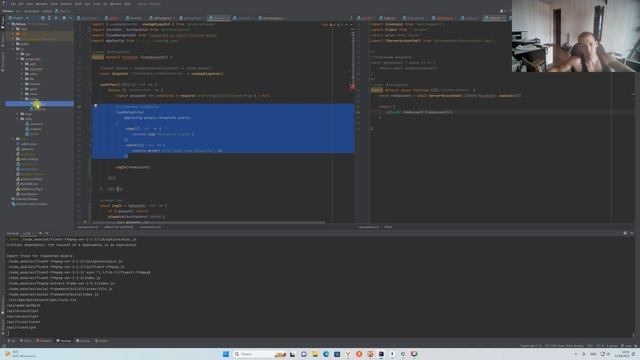Click the 'Critical dependency' warning line

[71, 245]
